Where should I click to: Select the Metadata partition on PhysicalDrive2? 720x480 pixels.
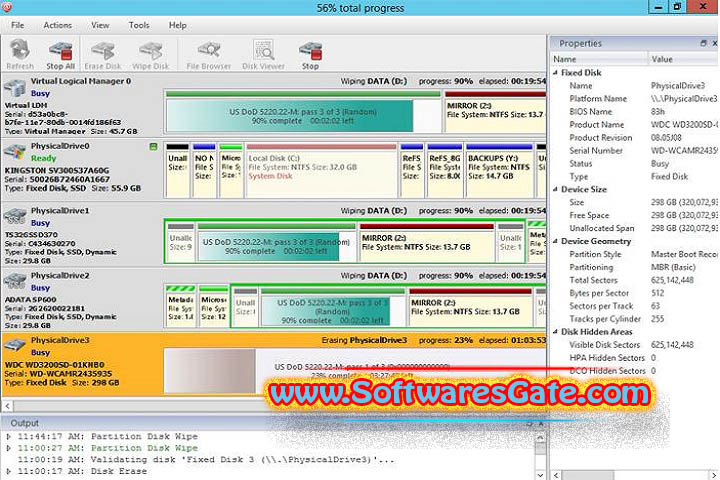coord(180,306)
